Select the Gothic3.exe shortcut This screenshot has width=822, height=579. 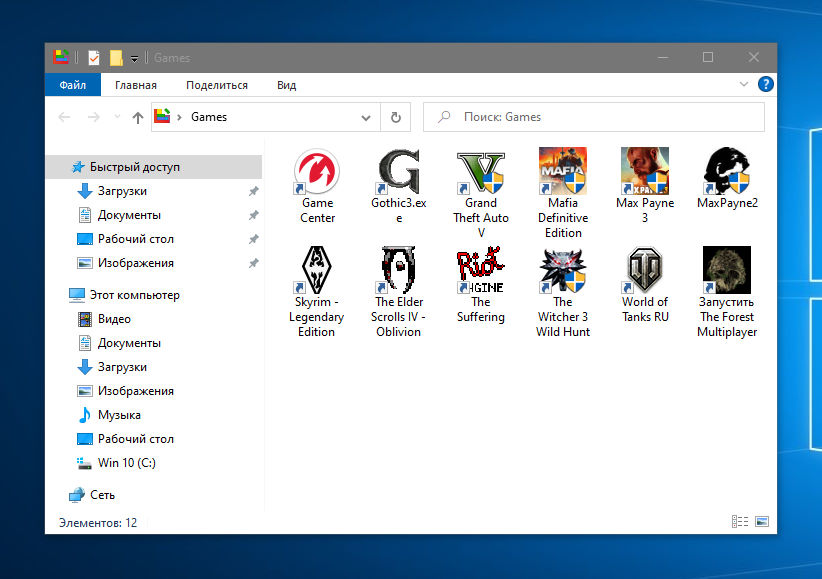coord(398,171)
